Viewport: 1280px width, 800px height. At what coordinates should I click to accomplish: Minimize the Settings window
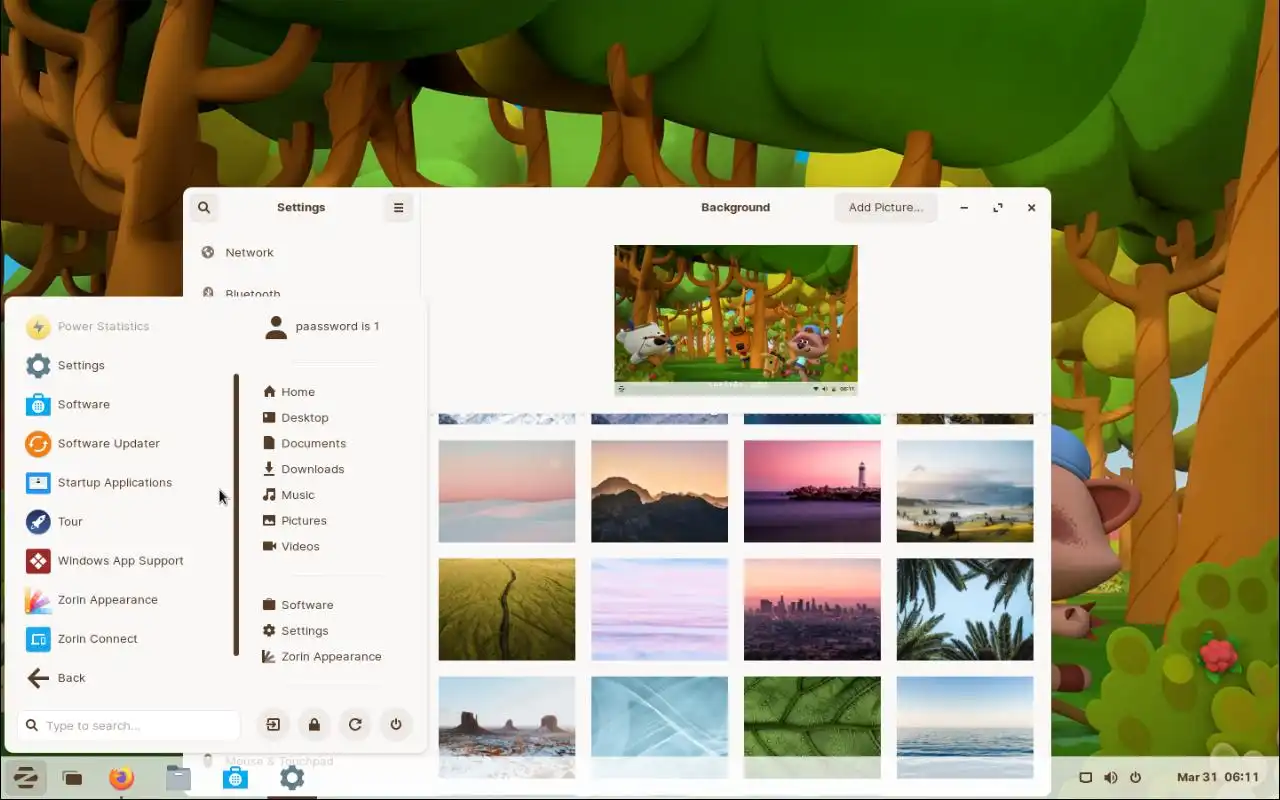point(964,207)
